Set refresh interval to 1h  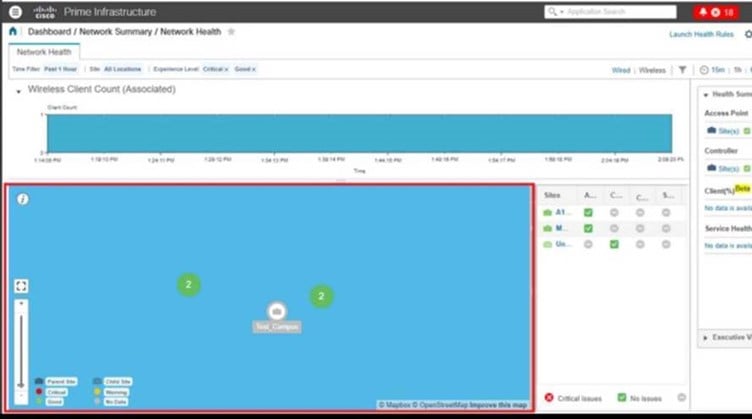(738, 70)
